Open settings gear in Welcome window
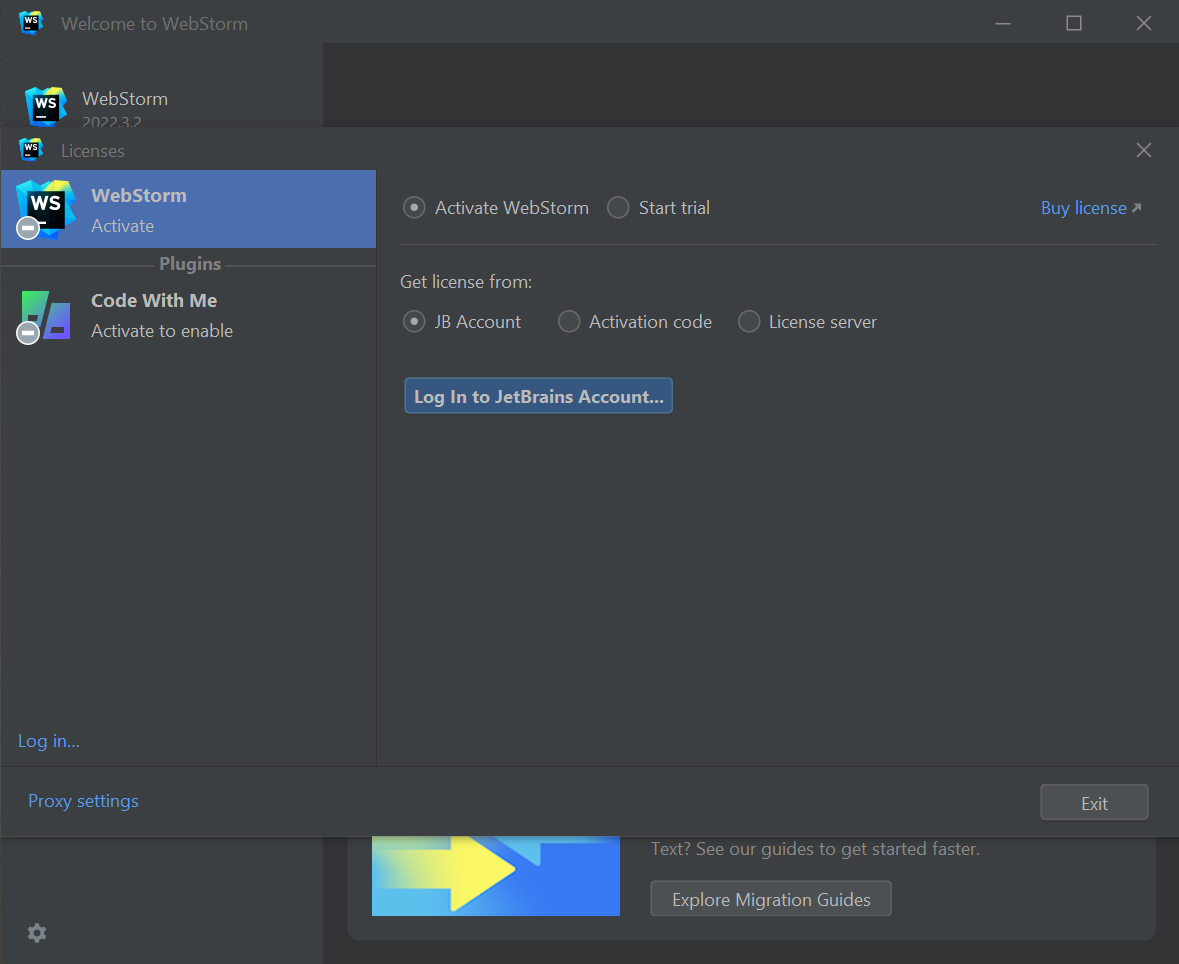Image resolution: width=1179 pixels, height=964 pixels. (x=37, y=933)
